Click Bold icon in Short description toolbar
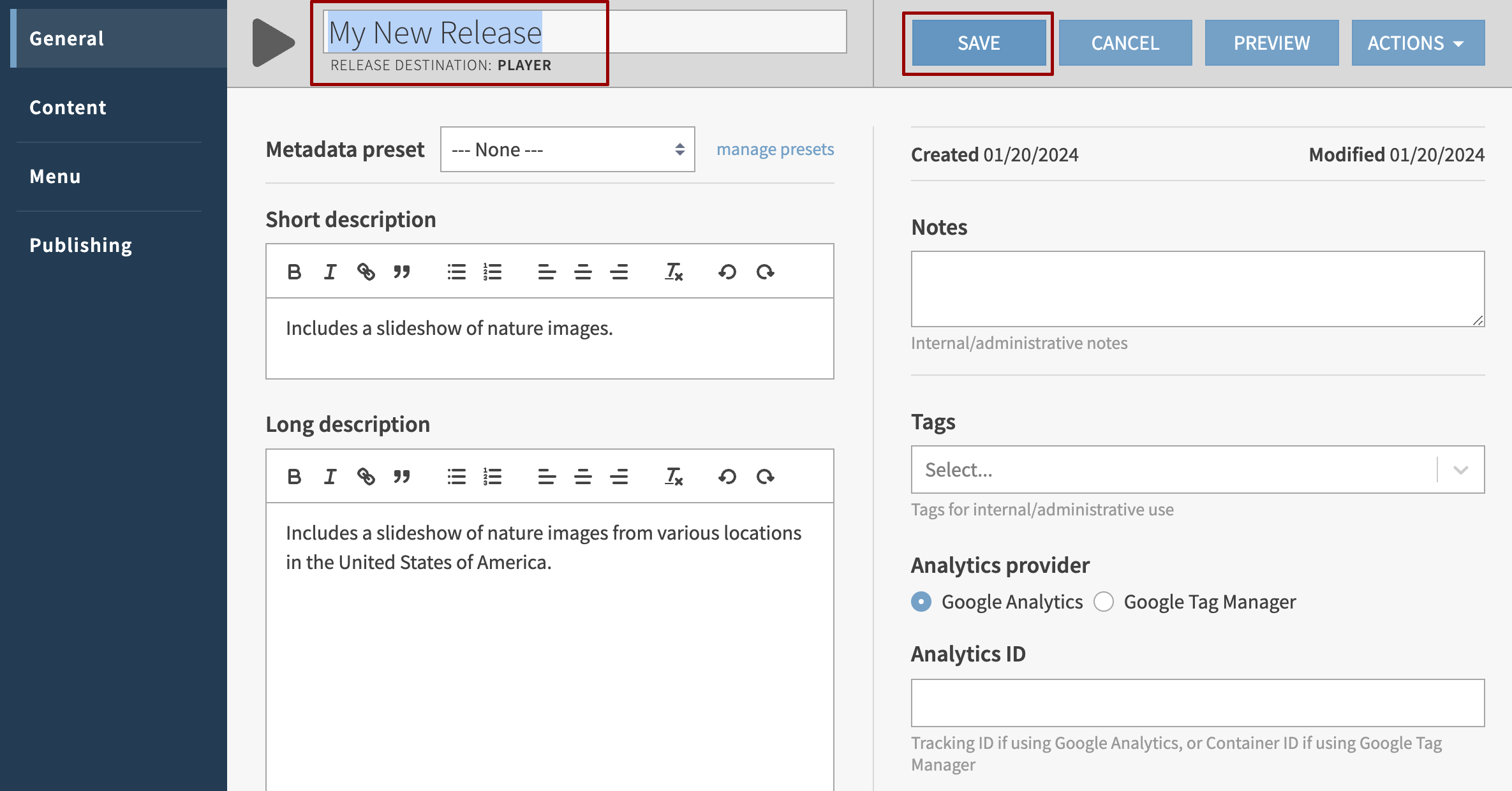The height and width of the screenshot is (791, 1512). click(294, 272)
